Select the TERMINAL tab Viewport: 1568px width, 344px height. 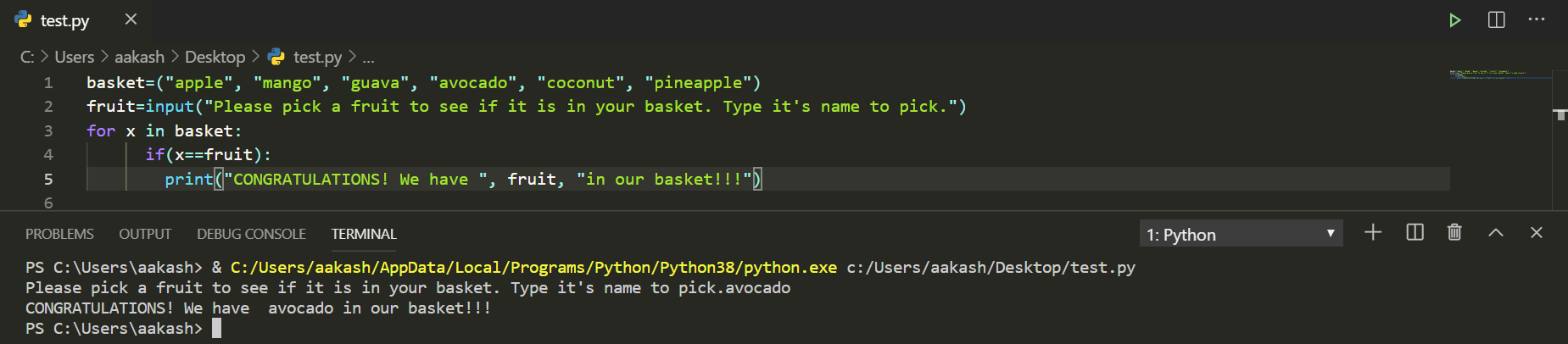point(364,234)
